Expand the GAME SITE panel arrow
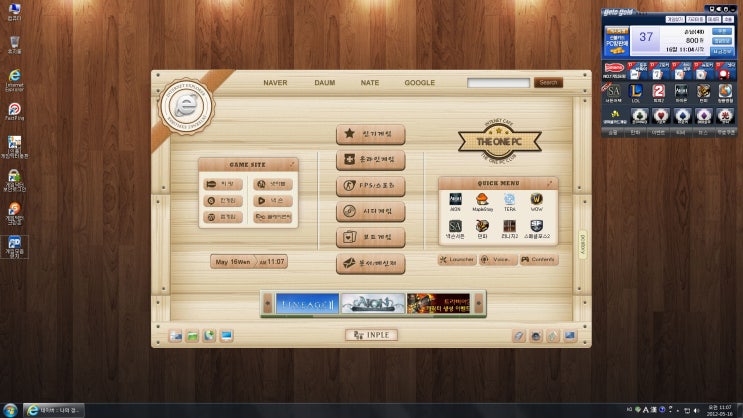The height and width of the screenshot is (418, 743). coord(292,164)
